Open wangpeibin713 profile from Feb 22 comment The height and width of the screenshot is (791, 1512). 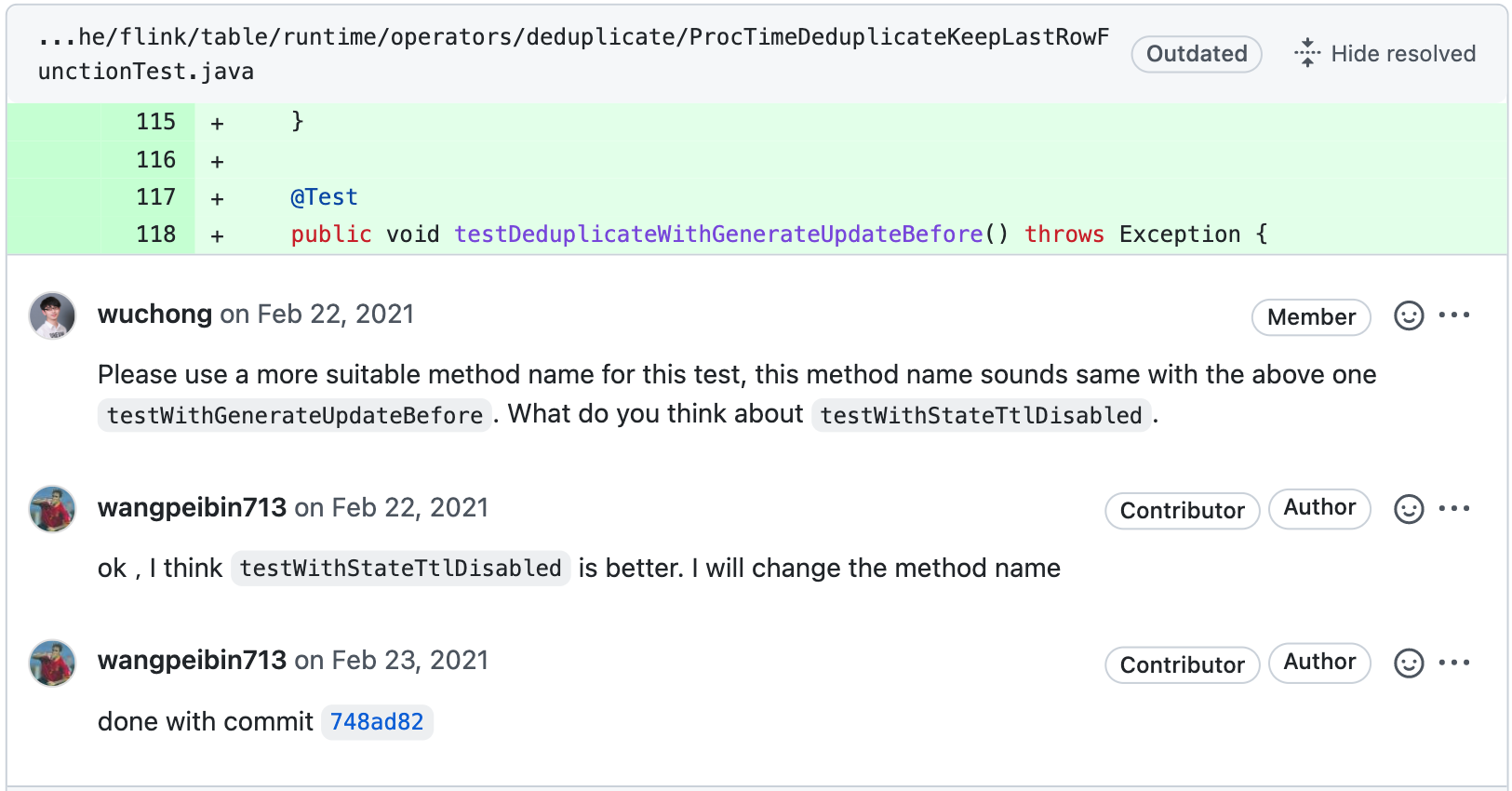[x=192, y=508]
